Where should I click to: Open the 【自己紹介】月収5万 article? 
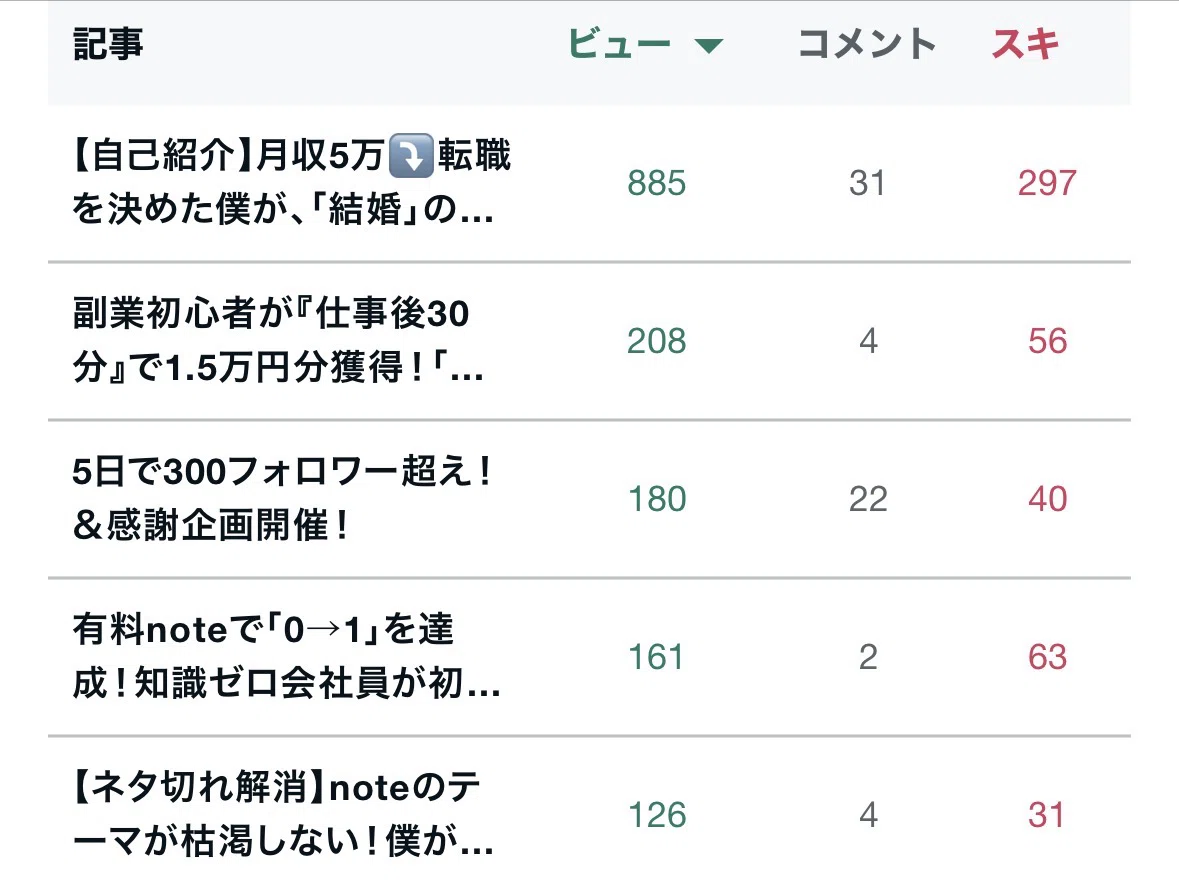point(292,182)
